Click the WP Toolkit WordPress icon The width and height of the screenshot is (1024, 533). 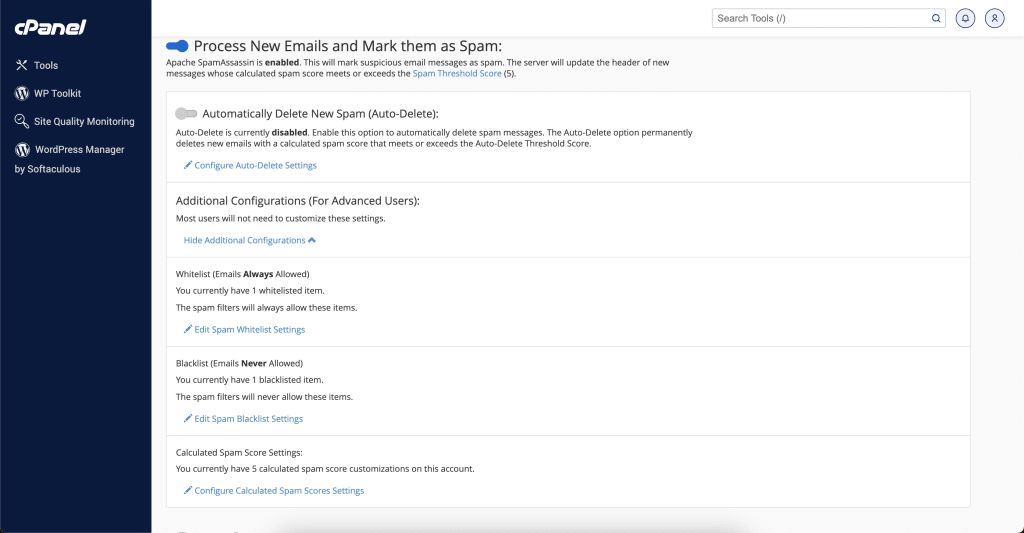pos(22,93)
